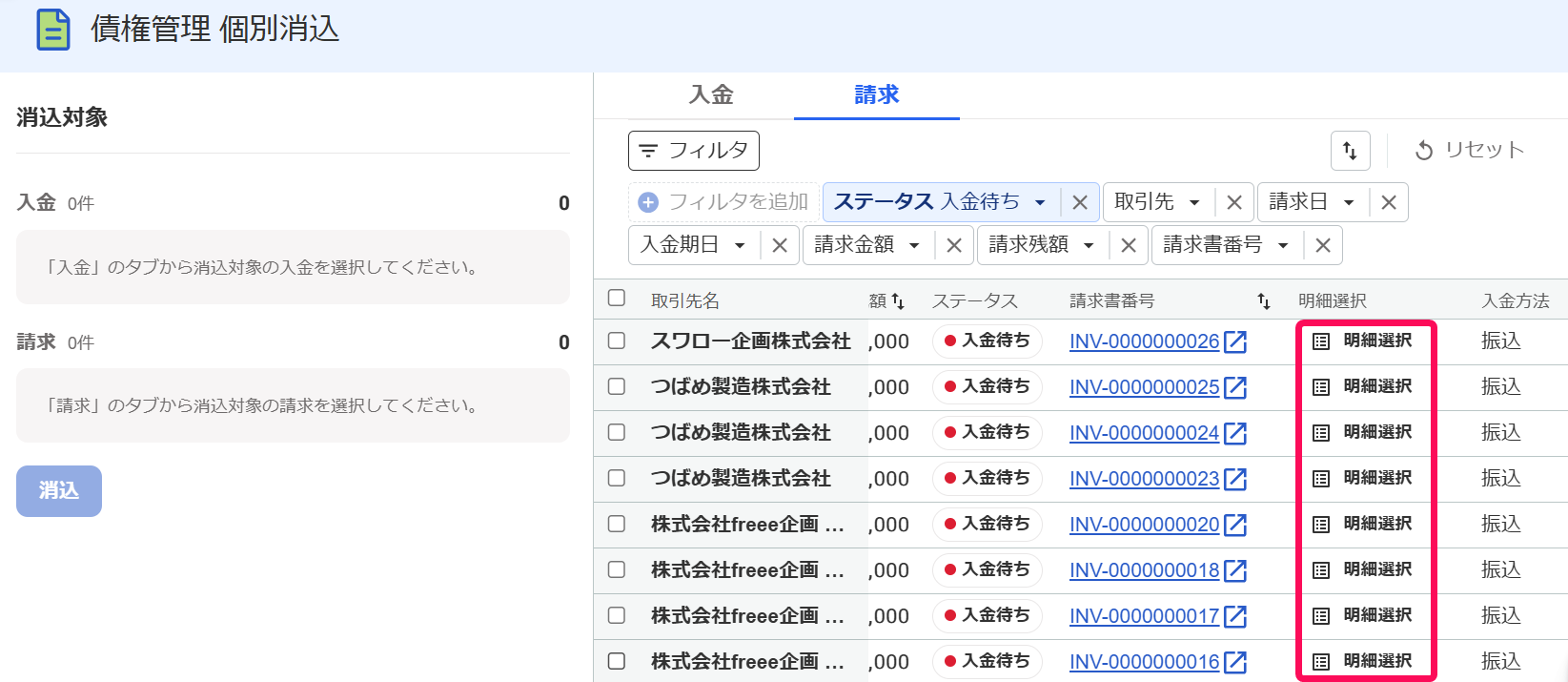Switch to the 入金 tab
1568x682 pixels.
(x=711, y=94)
